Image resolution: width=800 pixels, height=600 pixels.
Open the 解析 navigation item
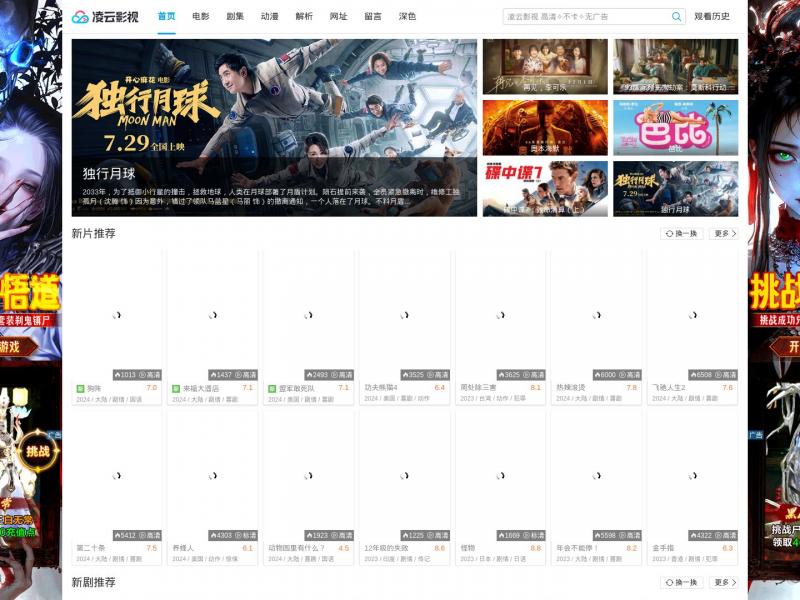(x=304, y=16)
